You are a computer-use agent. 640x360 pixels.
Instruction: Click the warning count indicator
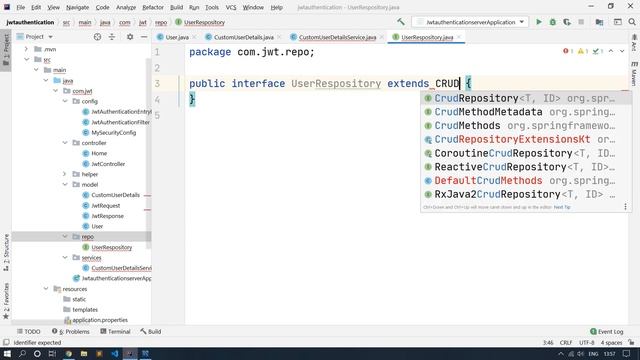583,51
